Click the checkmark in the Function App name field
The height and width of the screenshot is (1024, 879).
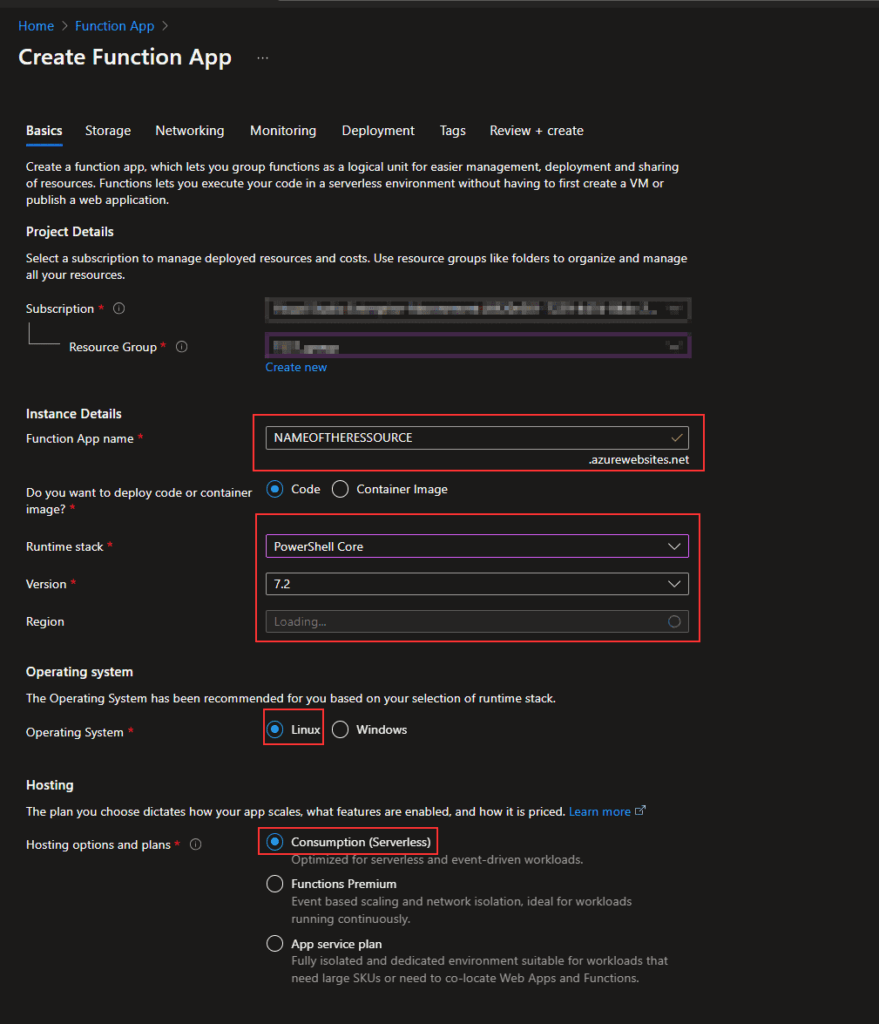coord(676,437)
